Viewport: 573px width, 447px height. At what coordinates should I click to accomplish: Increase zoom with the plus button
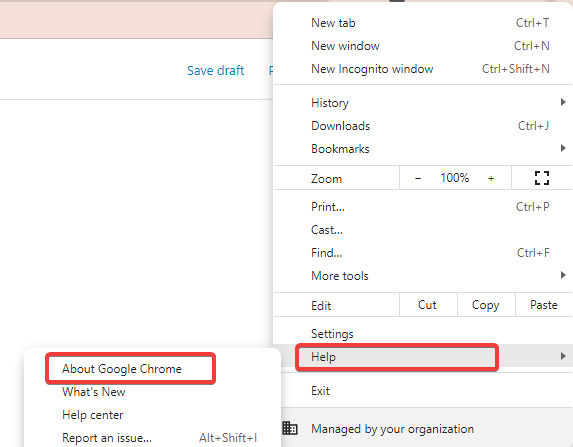(x=491, y=178)
